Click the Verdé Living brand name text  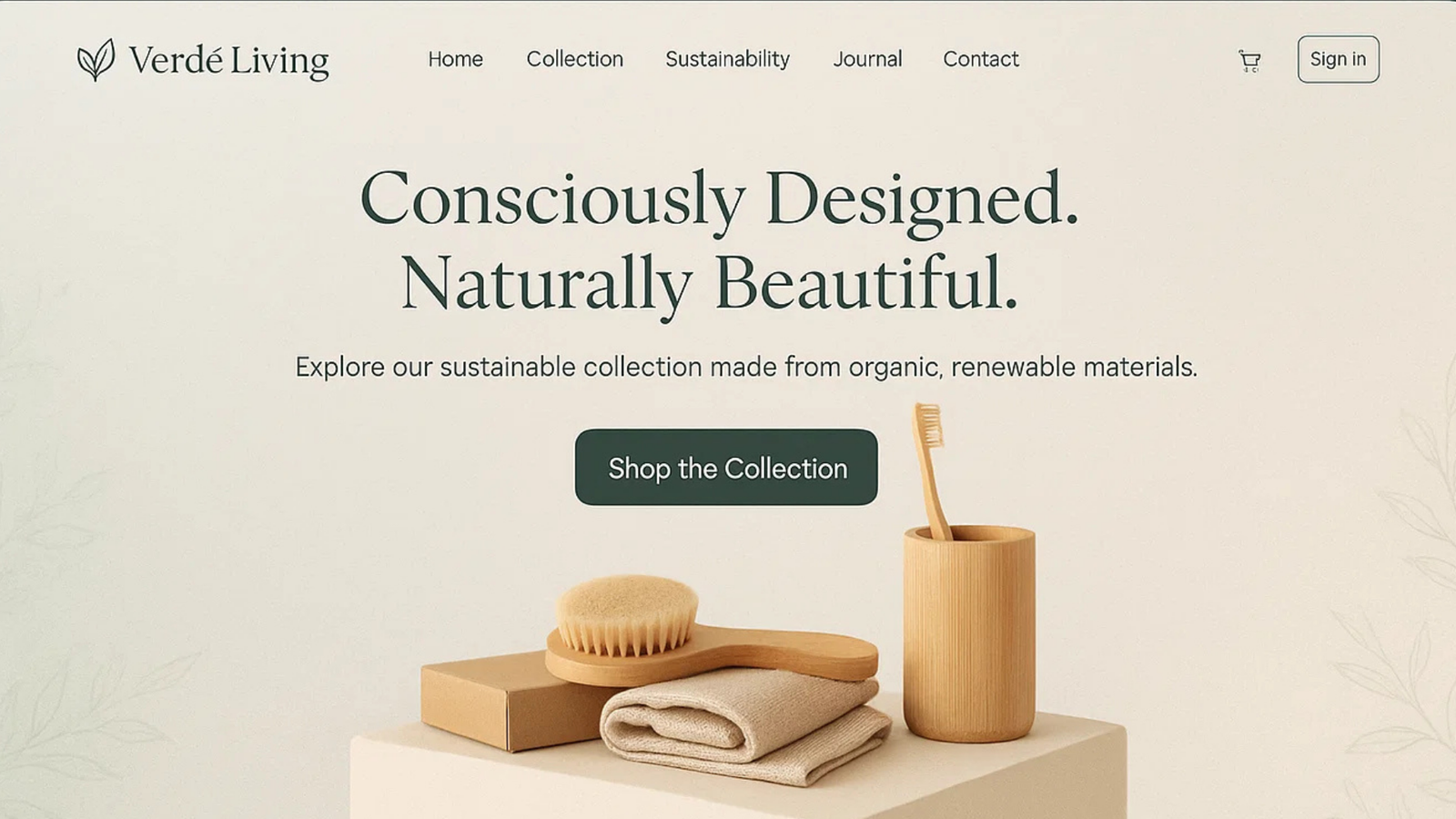[x=228, y=60]
